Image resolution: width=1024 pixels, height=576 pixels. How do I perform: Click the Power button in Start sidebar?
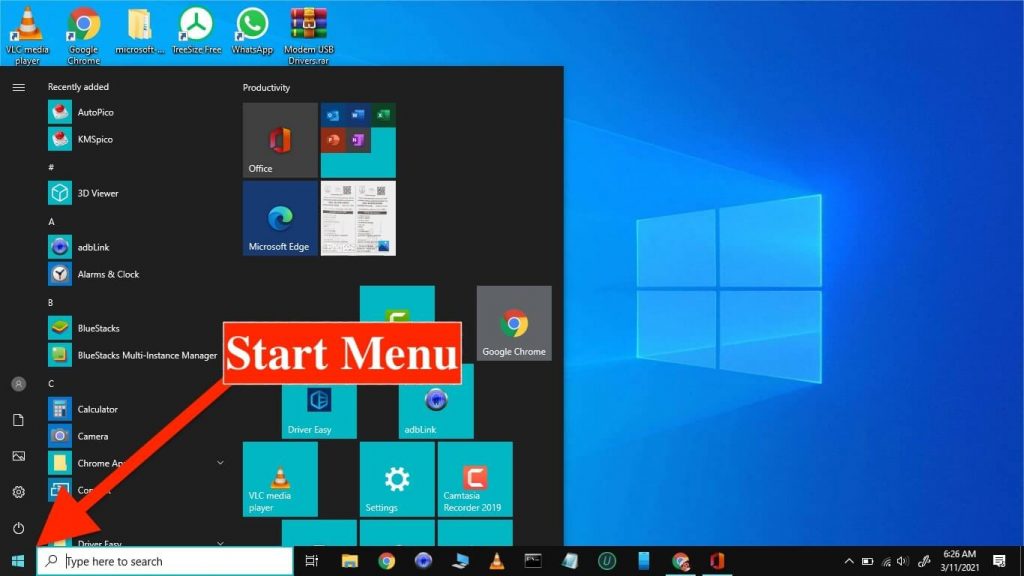[x=18, y=528]
